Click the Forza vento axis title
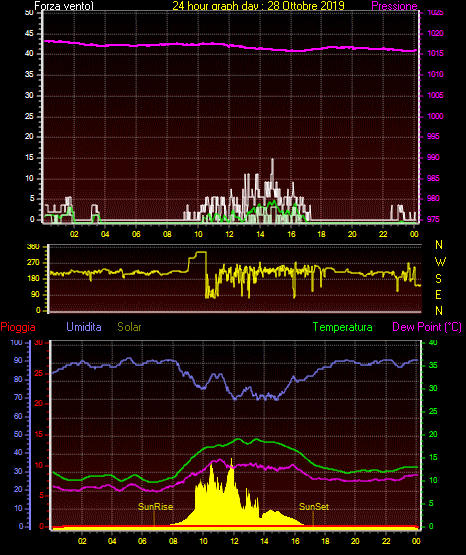 click(64, 6)
